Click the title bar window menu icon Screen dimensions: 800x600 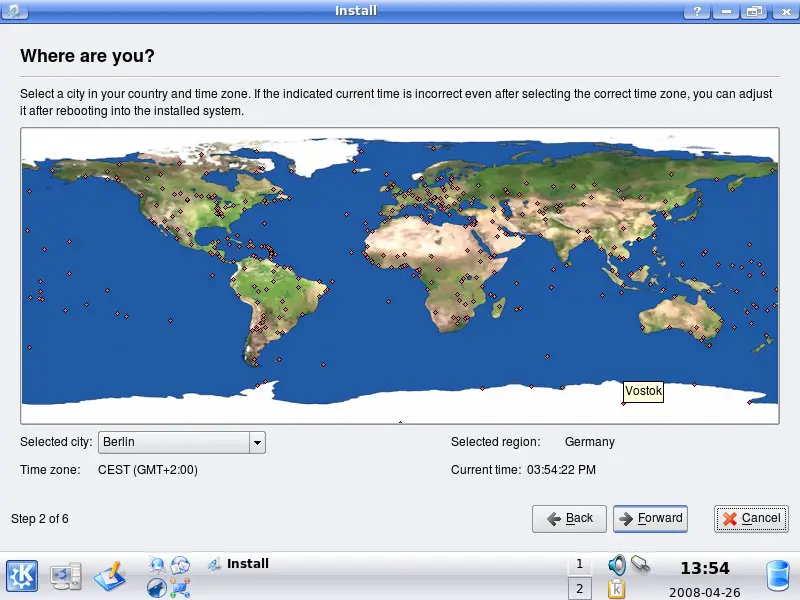[x=14, y=10]
